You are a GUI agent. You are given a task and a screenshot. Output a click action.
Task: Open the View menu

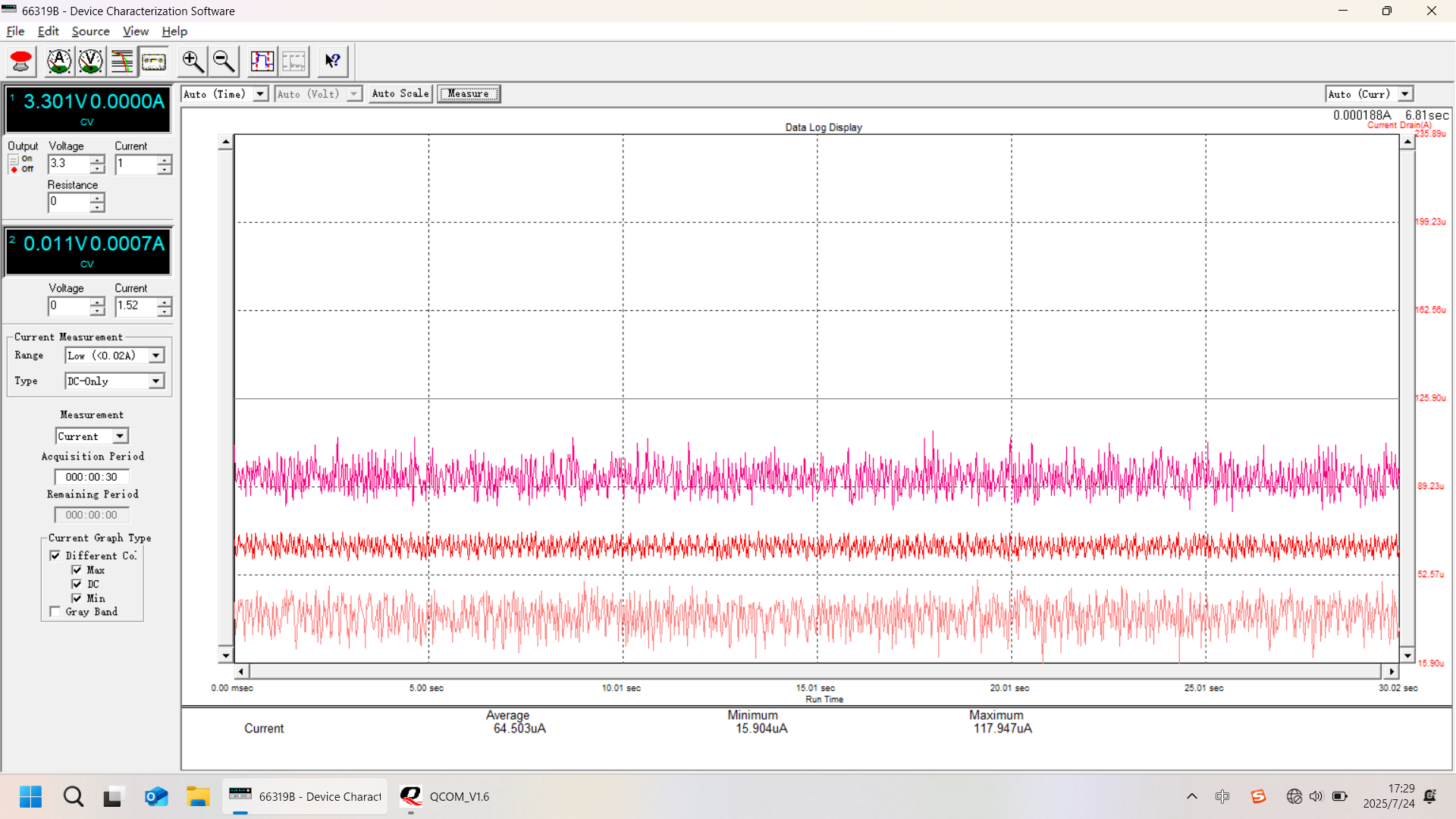135,31
